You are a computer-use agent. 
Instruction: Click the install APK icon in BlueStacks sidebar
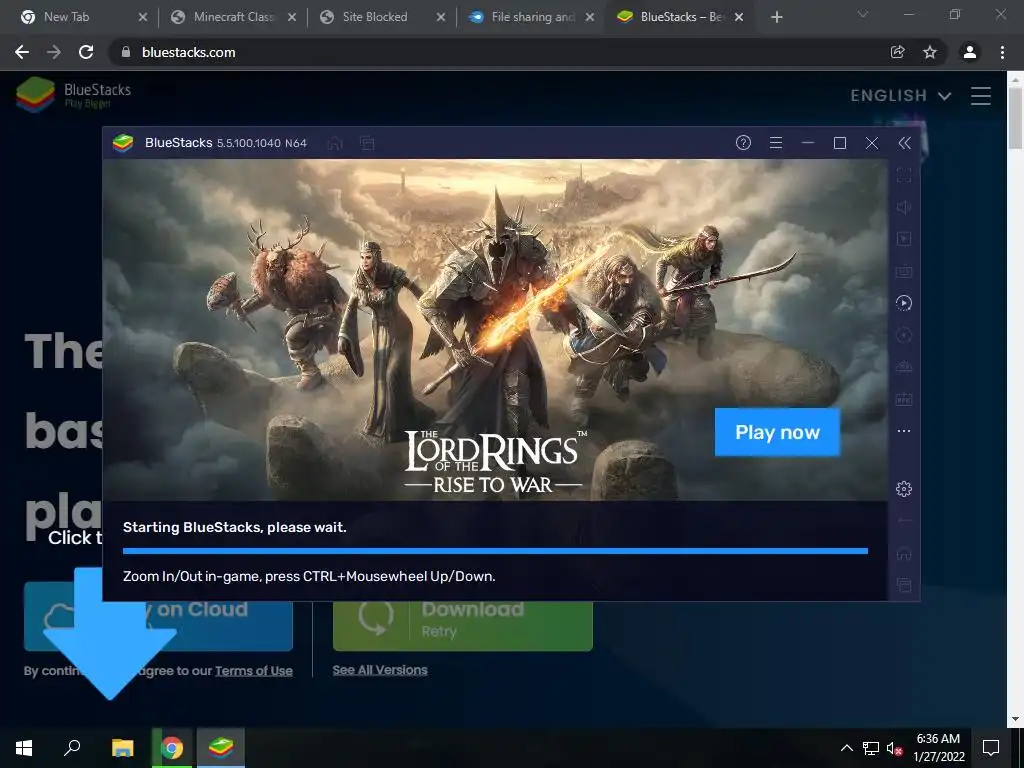coord(904,399)
